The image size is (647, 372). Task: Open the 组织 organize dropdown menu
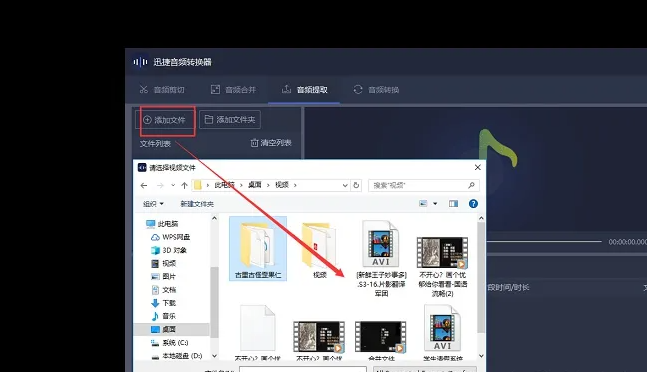[153, 204]
